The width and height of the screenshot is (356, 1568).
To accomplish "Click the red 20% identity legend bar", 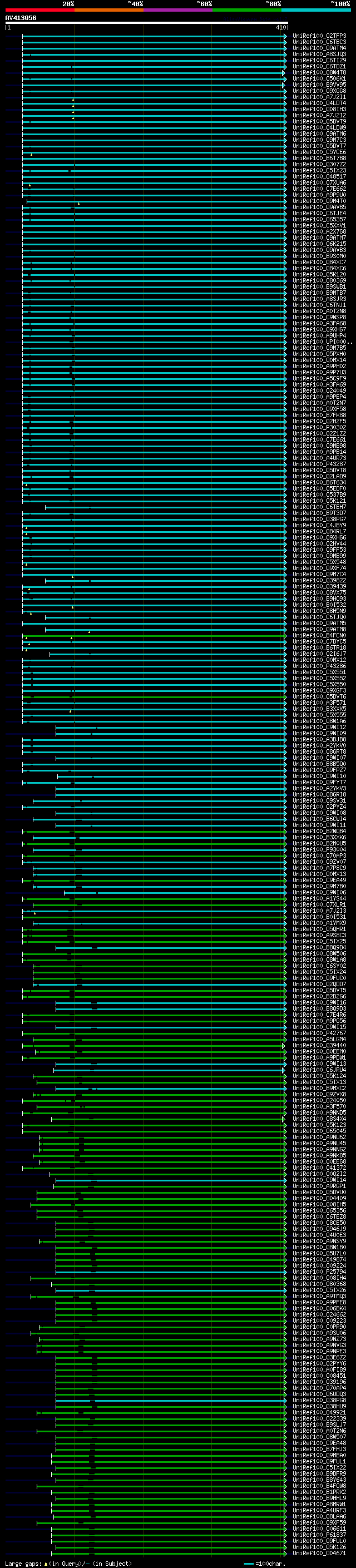I will click(x=39, y=10).
